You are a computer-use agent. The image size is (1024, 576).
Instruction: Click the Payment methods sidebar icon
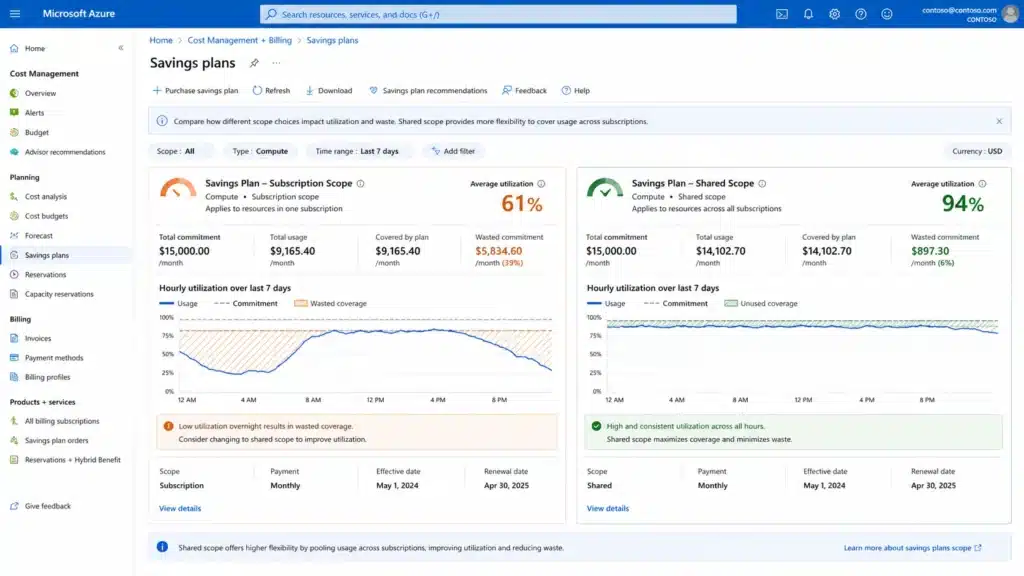14,357
